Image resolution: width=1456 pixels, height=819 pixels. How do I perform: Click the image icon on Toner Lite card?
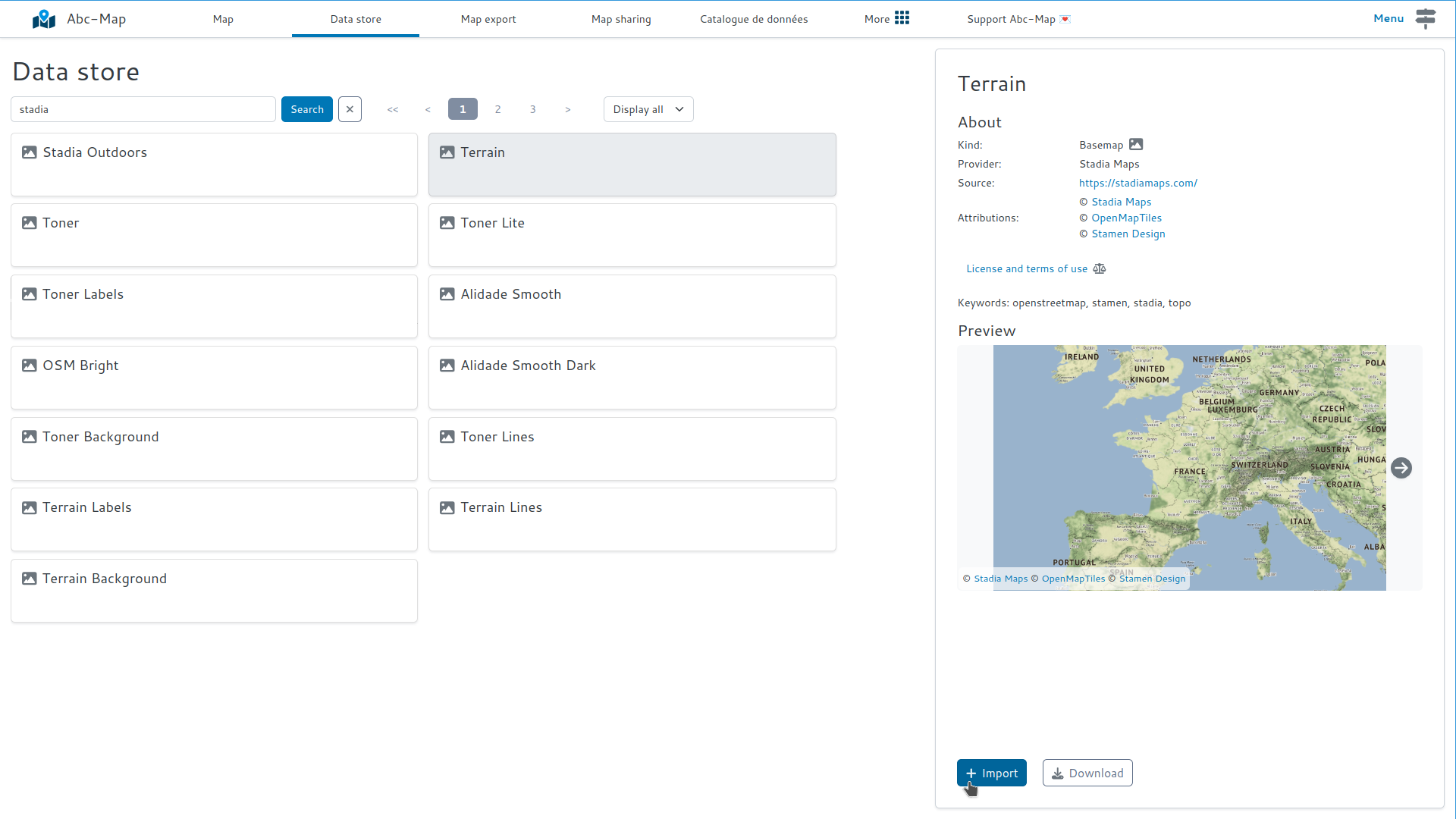pos(447,222)
